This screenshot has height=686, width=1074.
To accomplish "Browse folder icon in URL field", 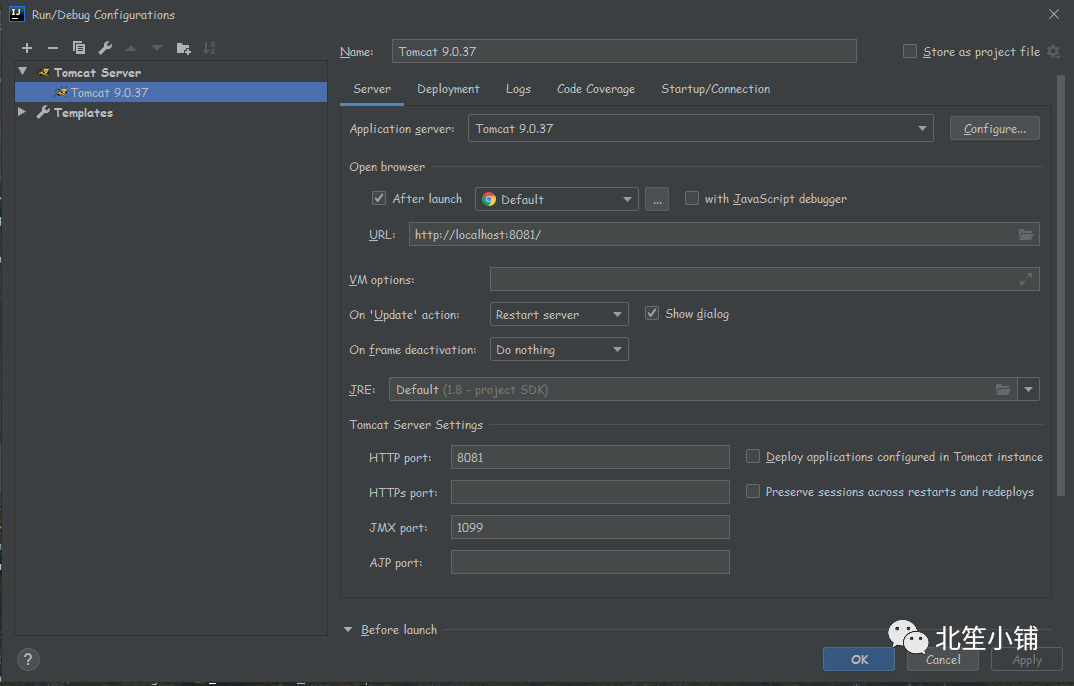I will tap(1025, 234).
